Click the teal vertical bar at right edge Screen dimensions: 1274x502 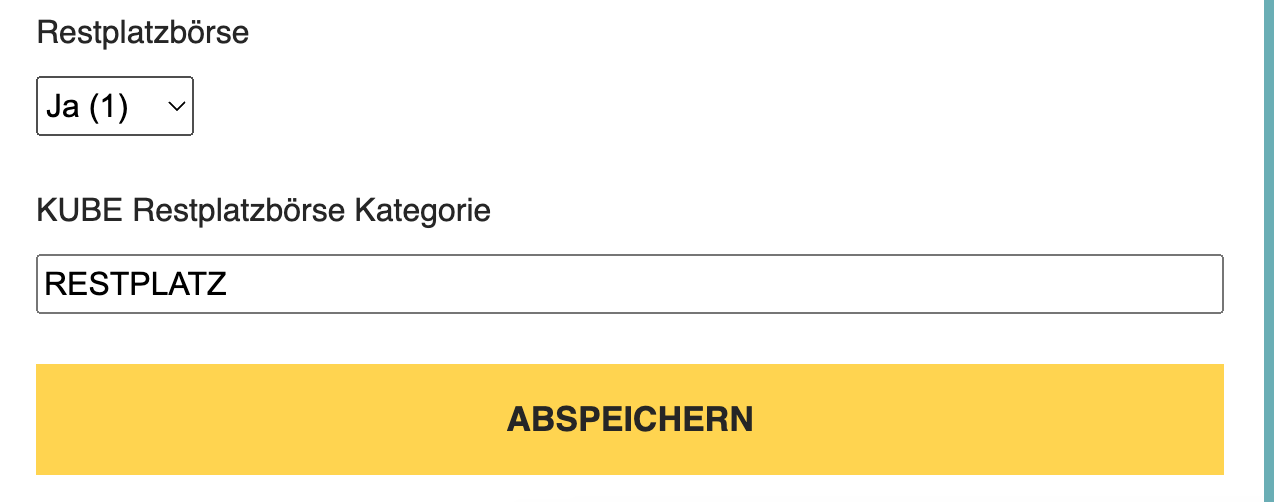click(x=1267, y=250)
